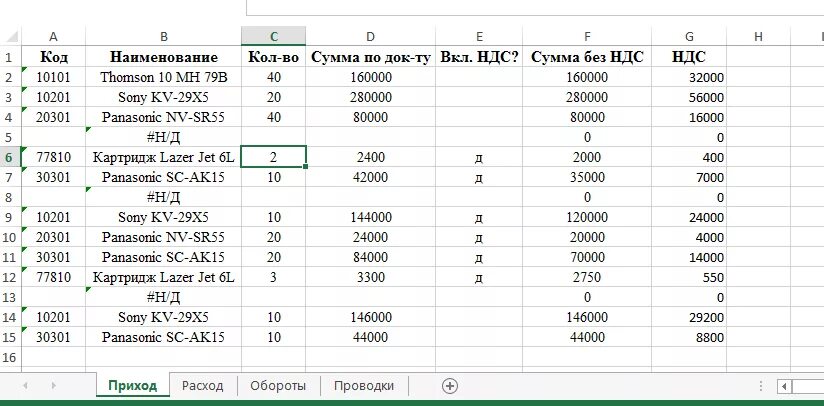Select column E header
This screenshot has width=824, height=406.
479,36
